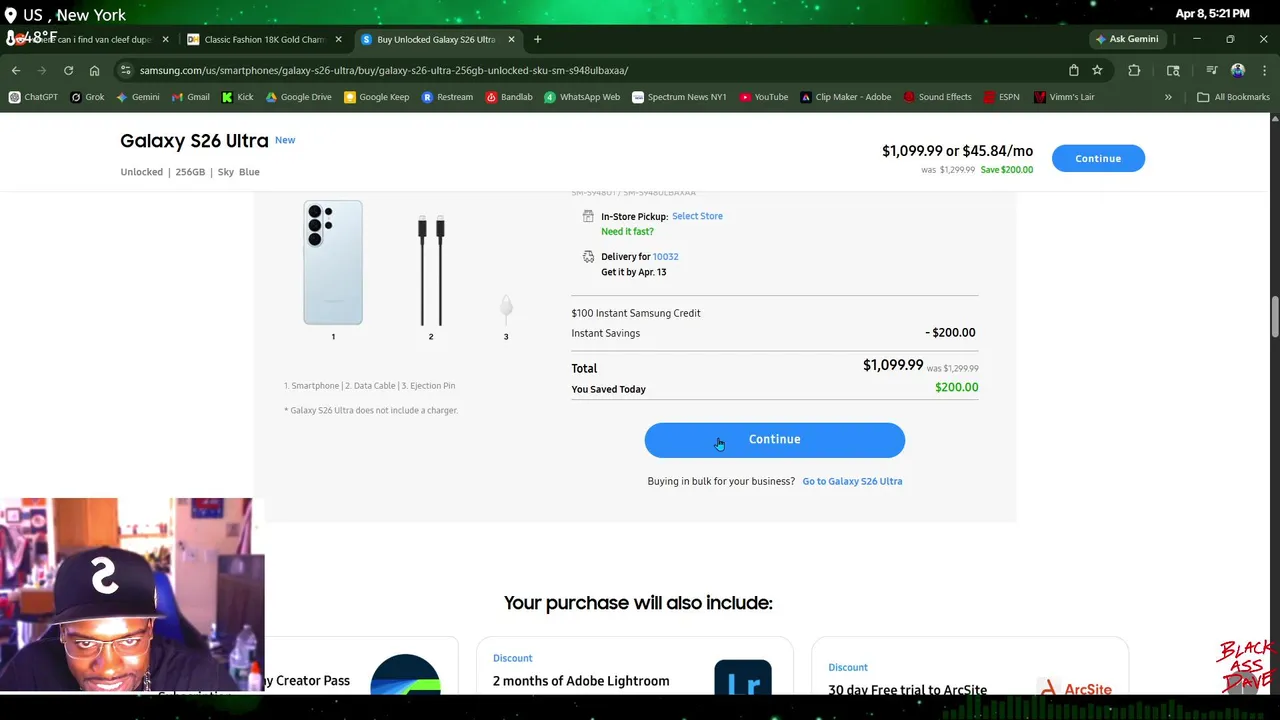
Task: Open the browser home page icon
Action: click(x=94, y=70)
